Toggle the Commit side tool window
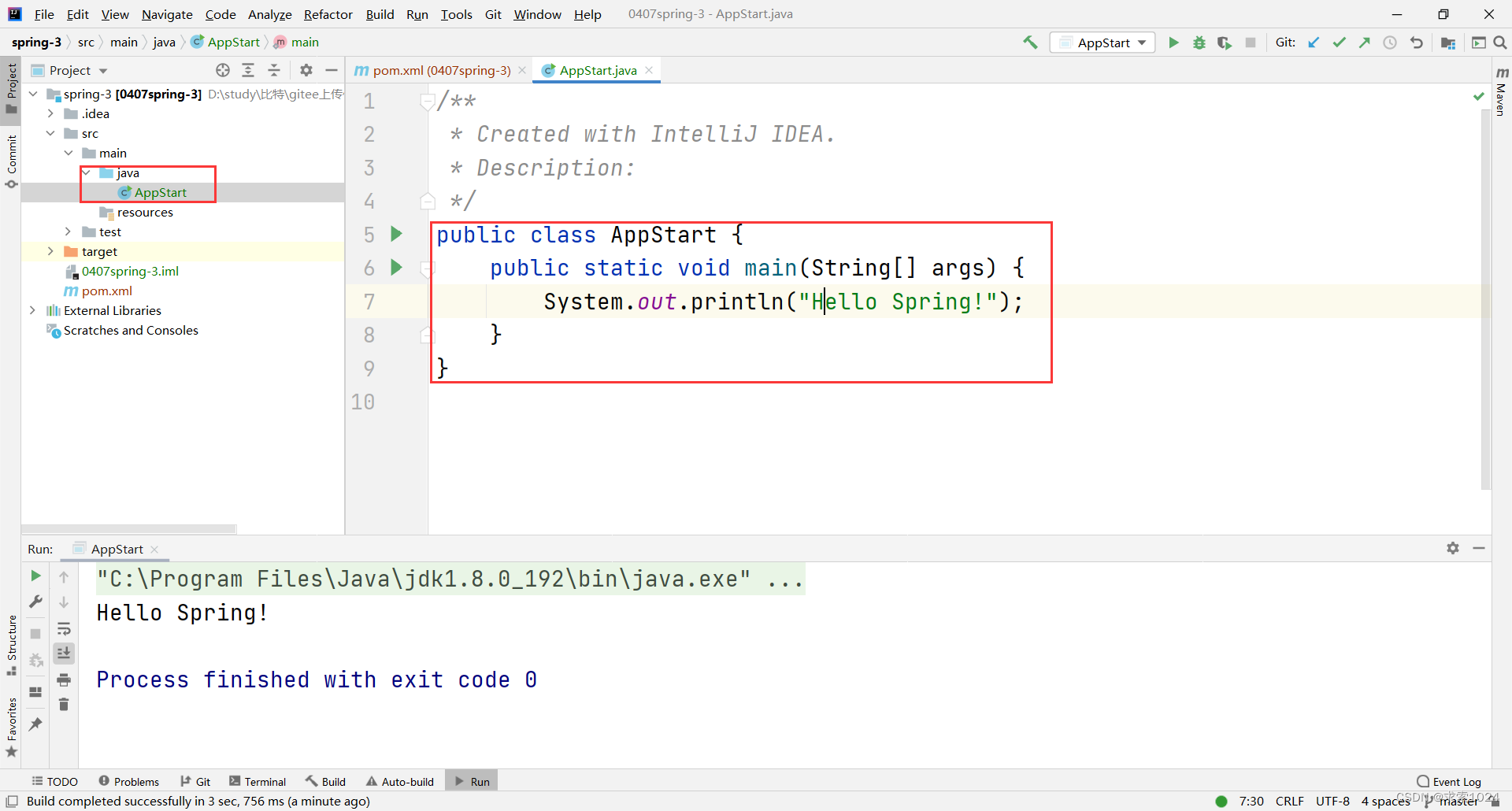The height and width of the screenshot is (811, 1512). coord(11,161)
